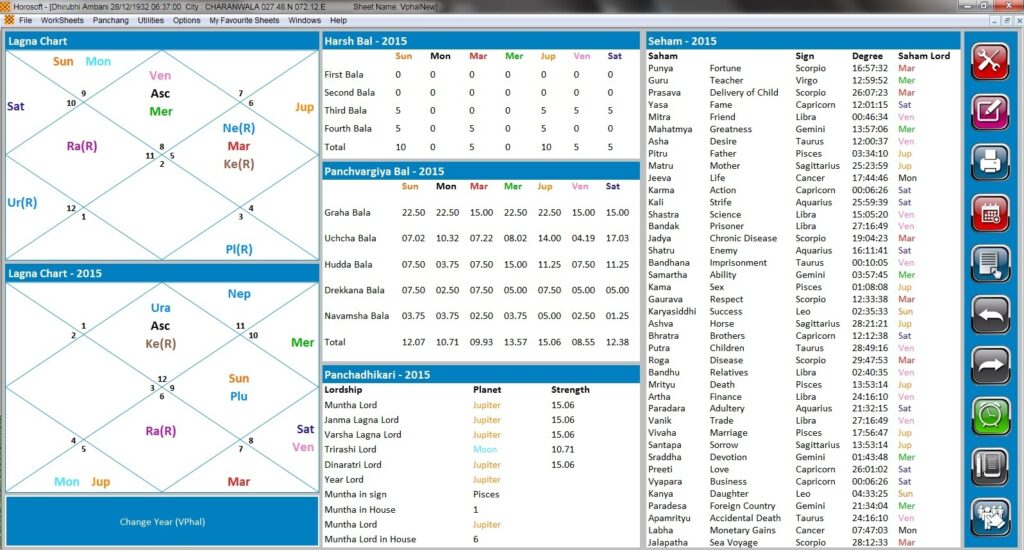
Task: Open the Windows menu
Action: click(304, 20)
